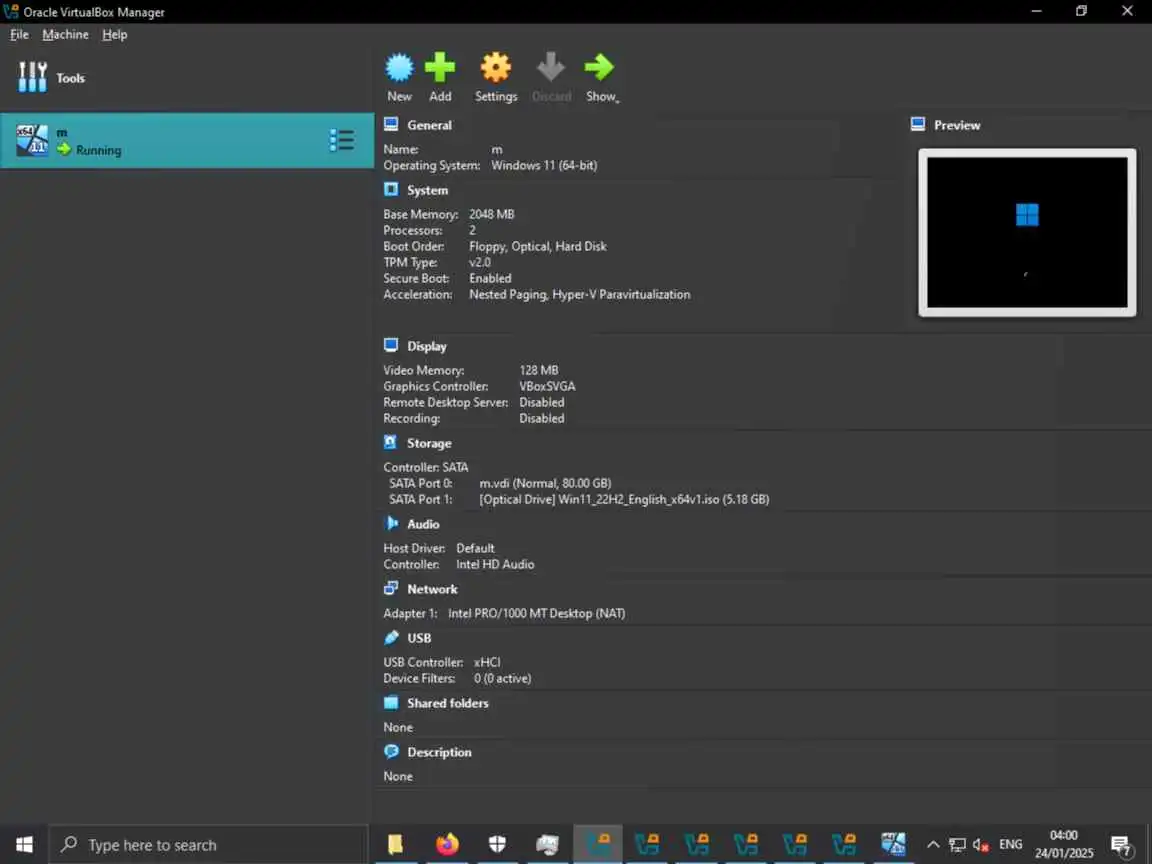Click the Device Filters 0 (0 active) value
Viewport: 1152px width, 864px height.
coord(503,678)
